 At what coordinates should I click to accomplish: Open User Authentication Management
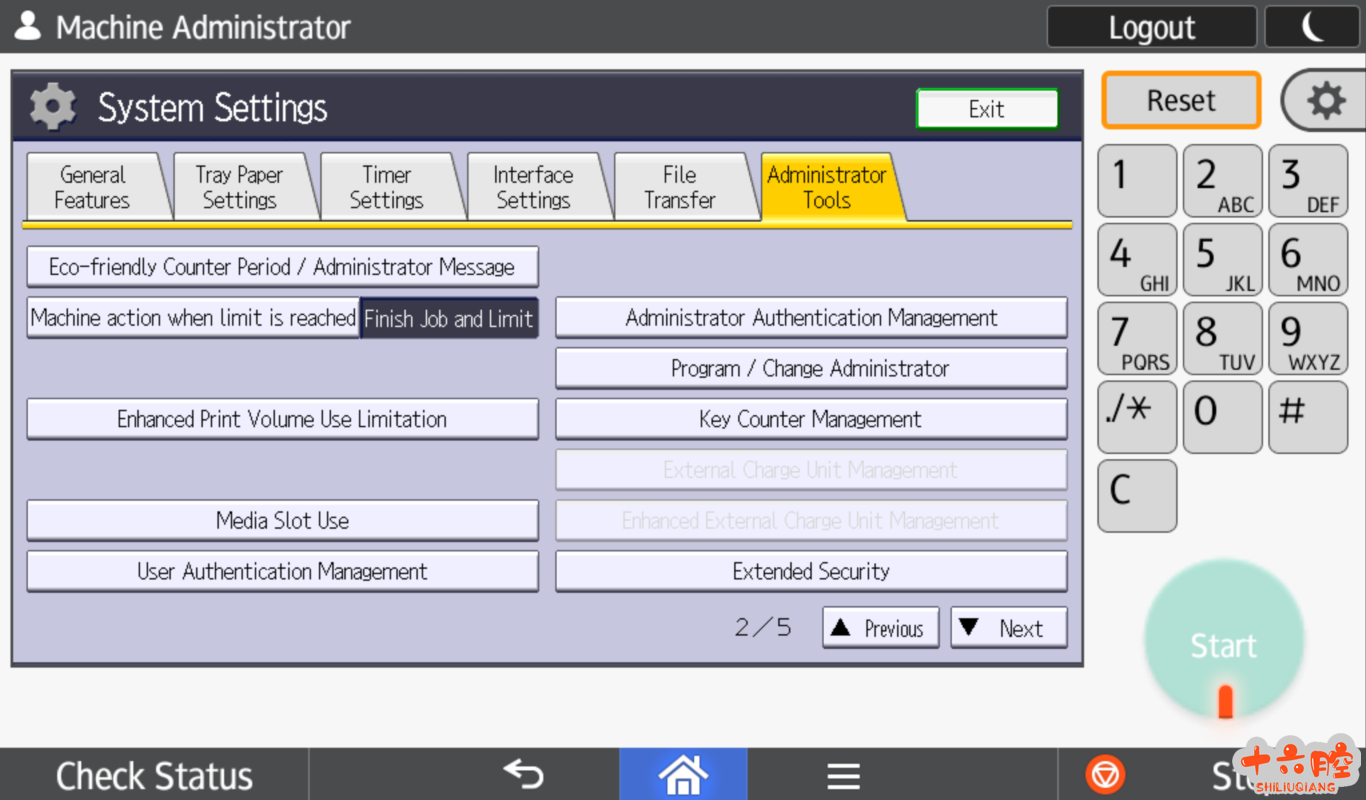click(282, 571)
